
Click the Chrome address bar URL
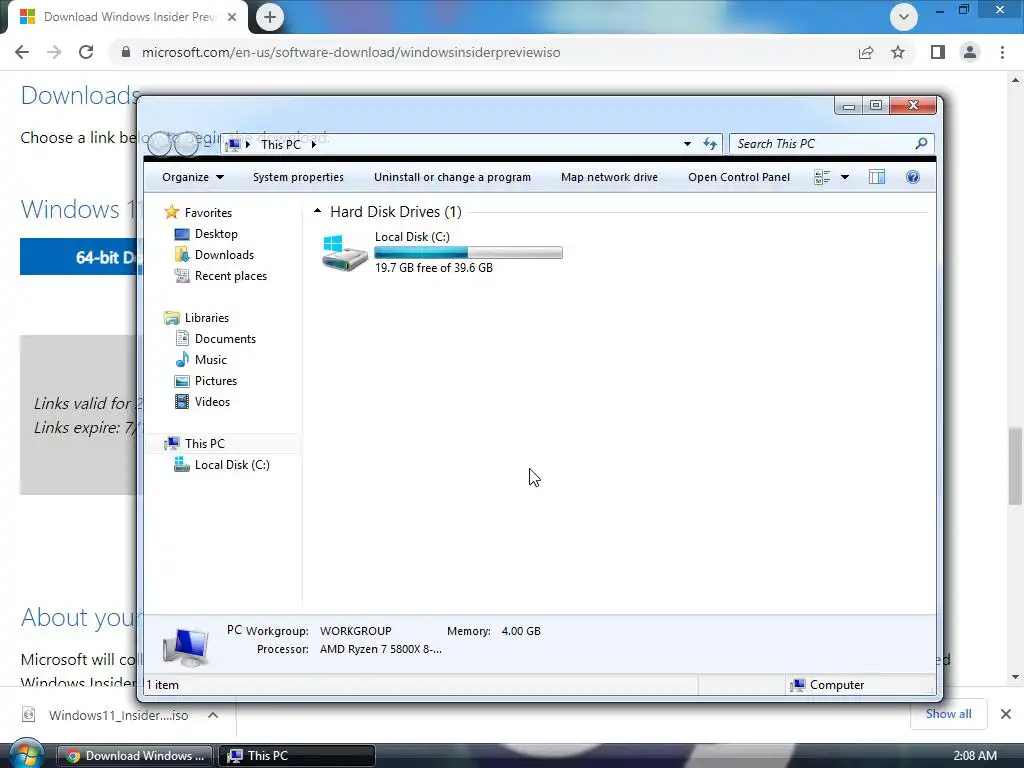click(351, 52)
